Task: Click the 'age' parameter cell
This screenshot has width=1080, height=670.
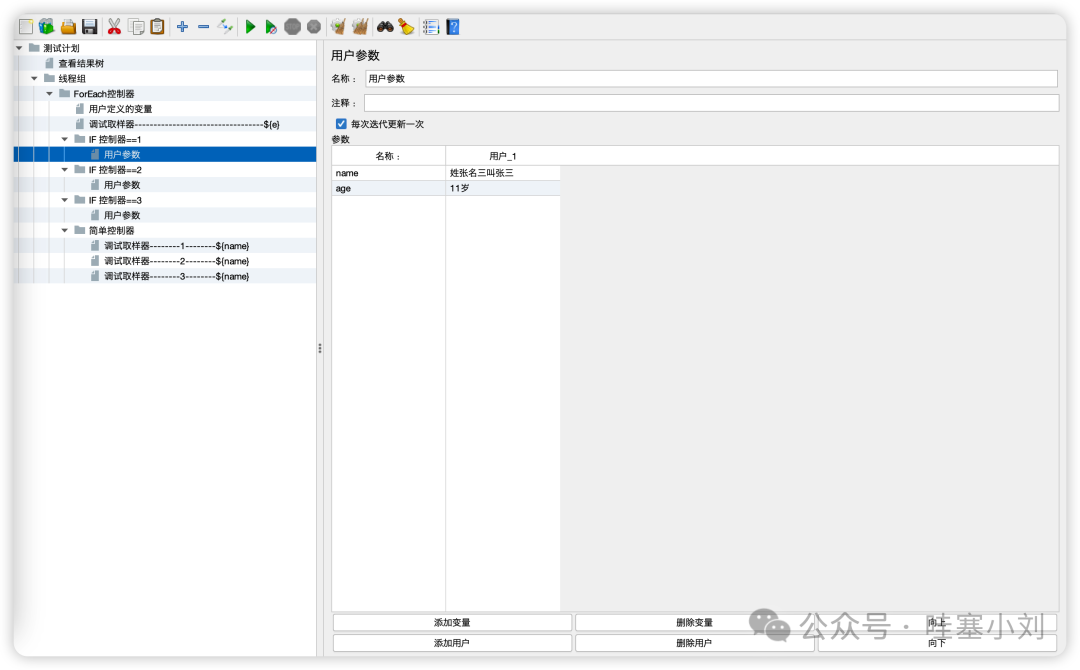Action: click(388, 188)
